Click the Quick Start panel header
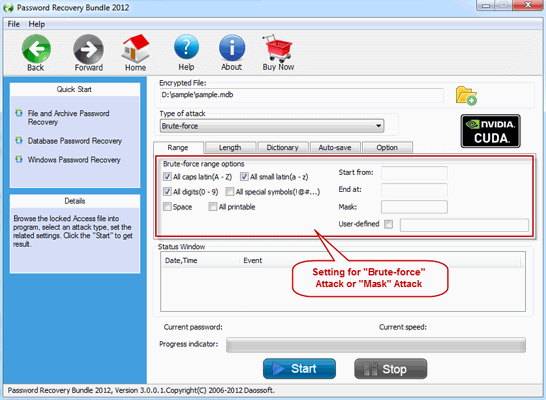546x400 pixels. pos(75,89)
